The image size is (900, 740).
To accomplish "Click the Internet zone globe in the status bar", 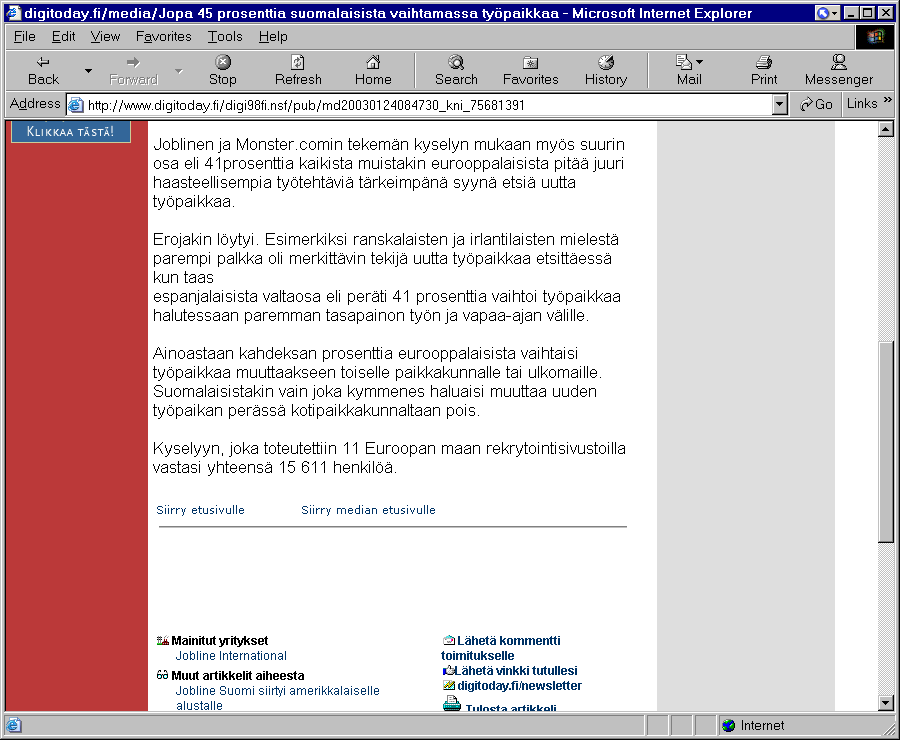I will [728, 726].
